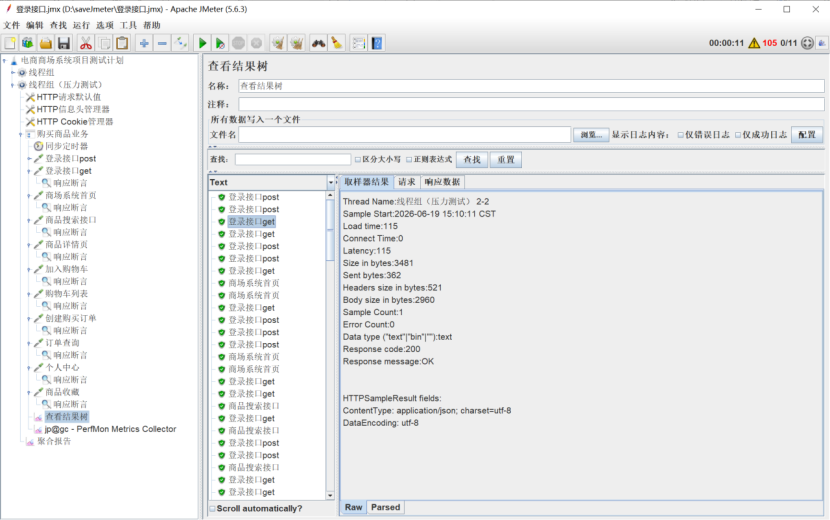This screenshot has width=830, height=520.
Task: Enable the 仅成功日志 checkbox
Action: click(738, 135)
